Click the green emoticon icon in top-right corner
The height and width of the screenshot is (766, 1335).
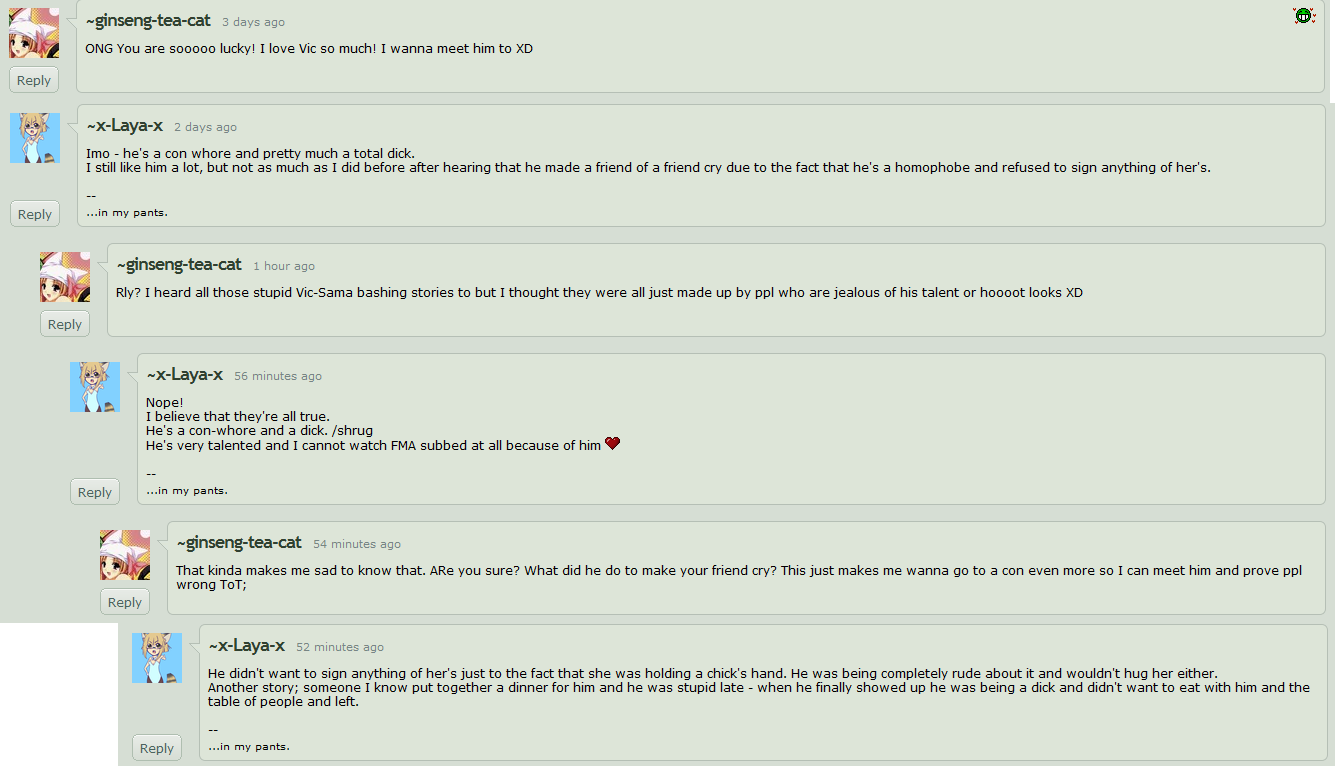pos(1303,16)
